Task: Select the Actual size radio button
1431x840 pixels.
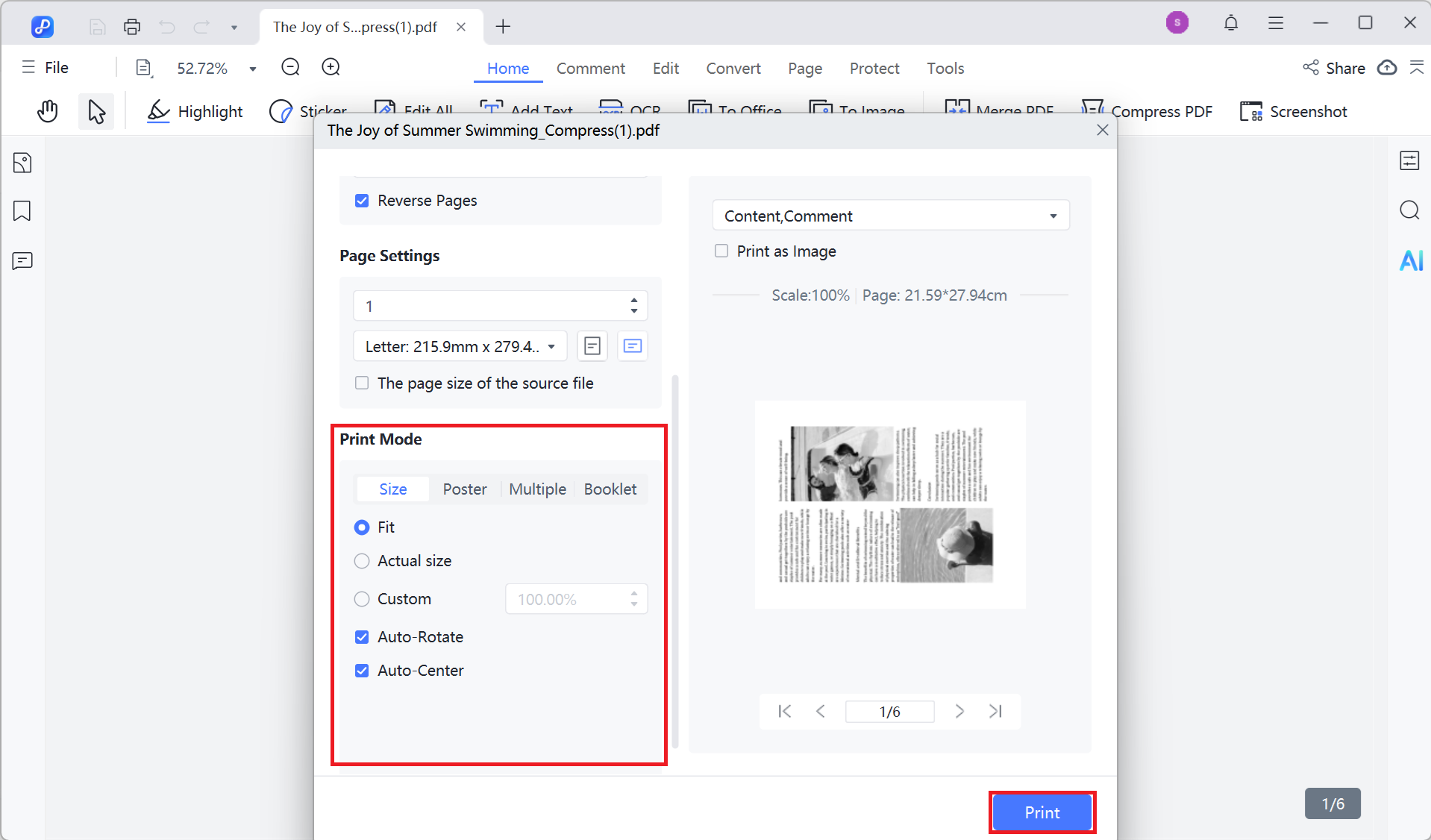Action: (362, 561)
